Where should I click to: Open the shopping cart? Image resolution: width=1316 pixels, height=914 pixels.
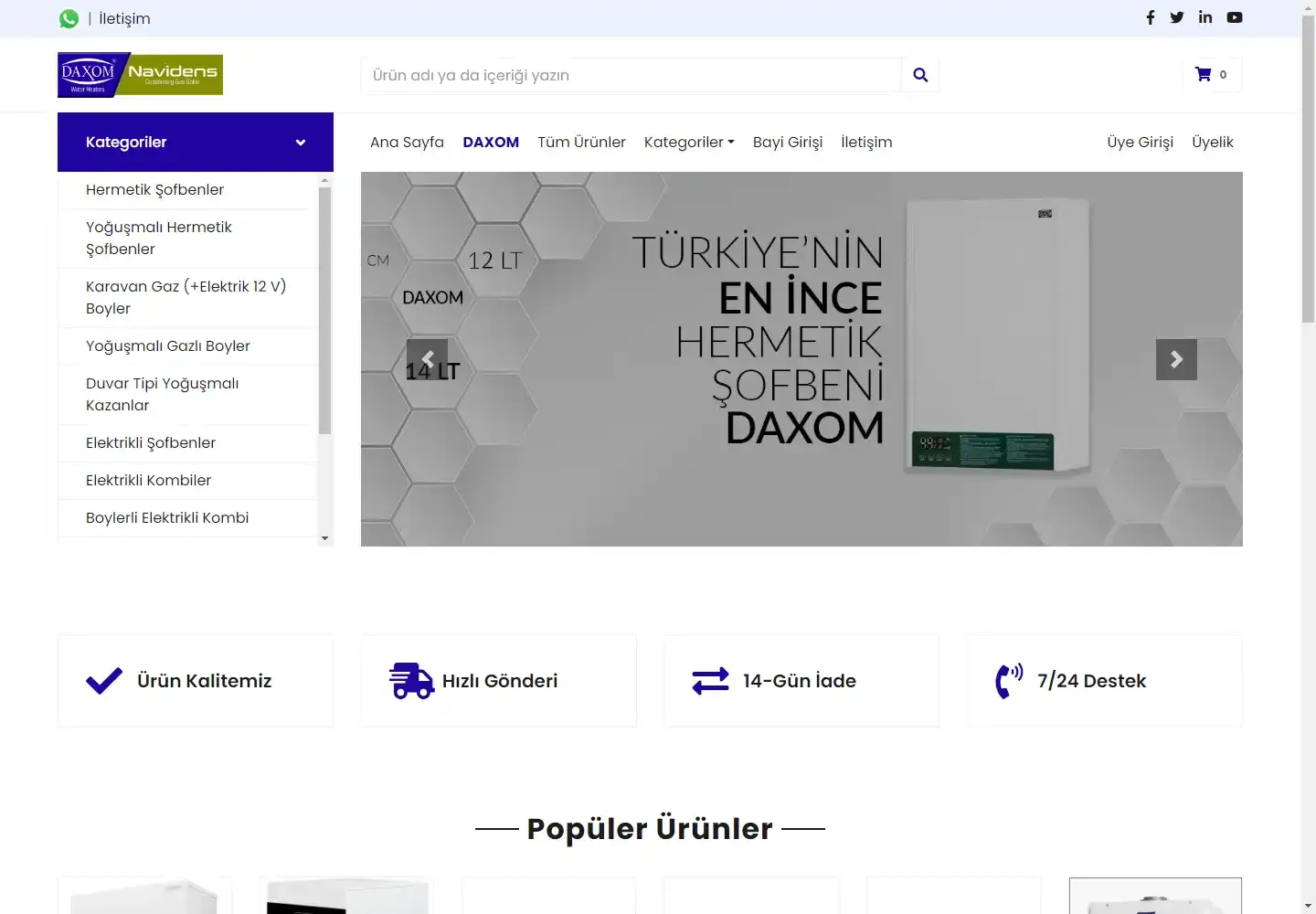pyautogui.click(x=1212, y=75)
